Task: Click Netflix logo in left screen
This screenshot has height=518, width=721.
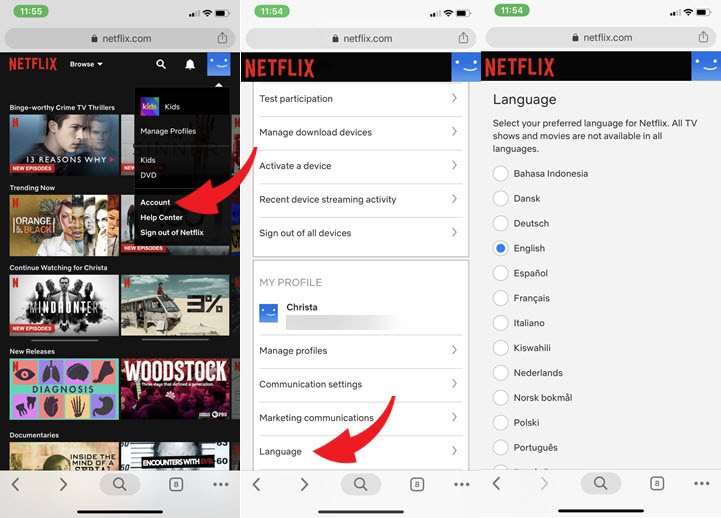Action: point(33,64)
